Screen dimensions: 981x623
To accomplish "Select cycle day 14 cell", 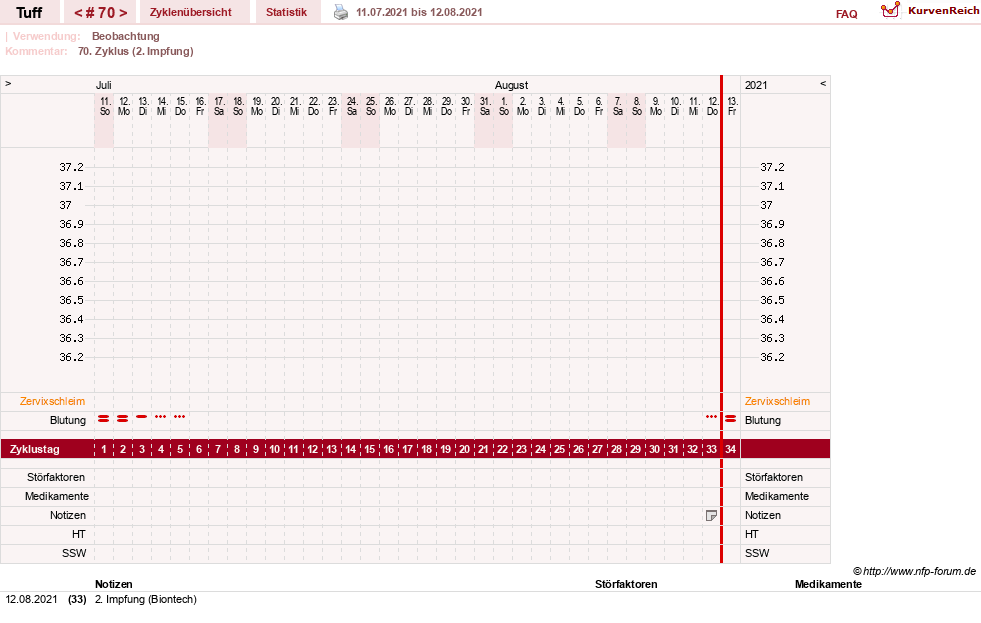I will (x=350, y=449).
